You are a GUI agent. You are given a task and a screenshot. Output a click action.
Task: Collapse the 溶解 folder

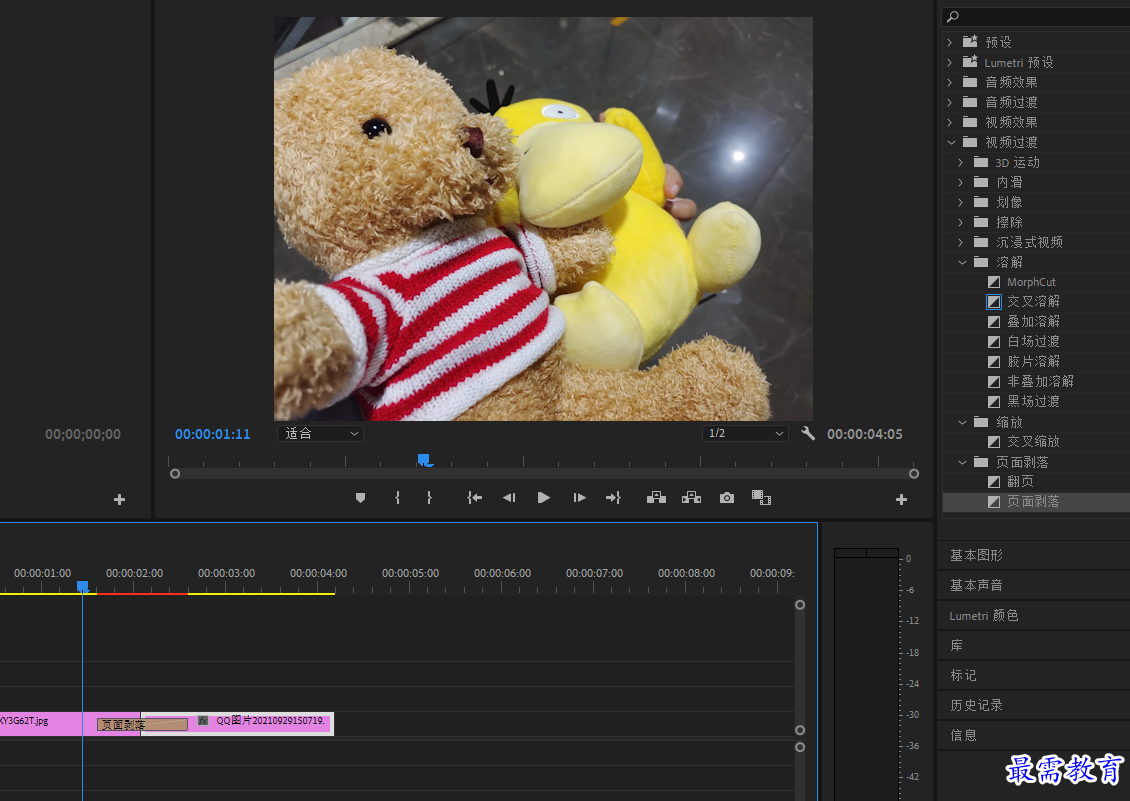coord(962,262)
